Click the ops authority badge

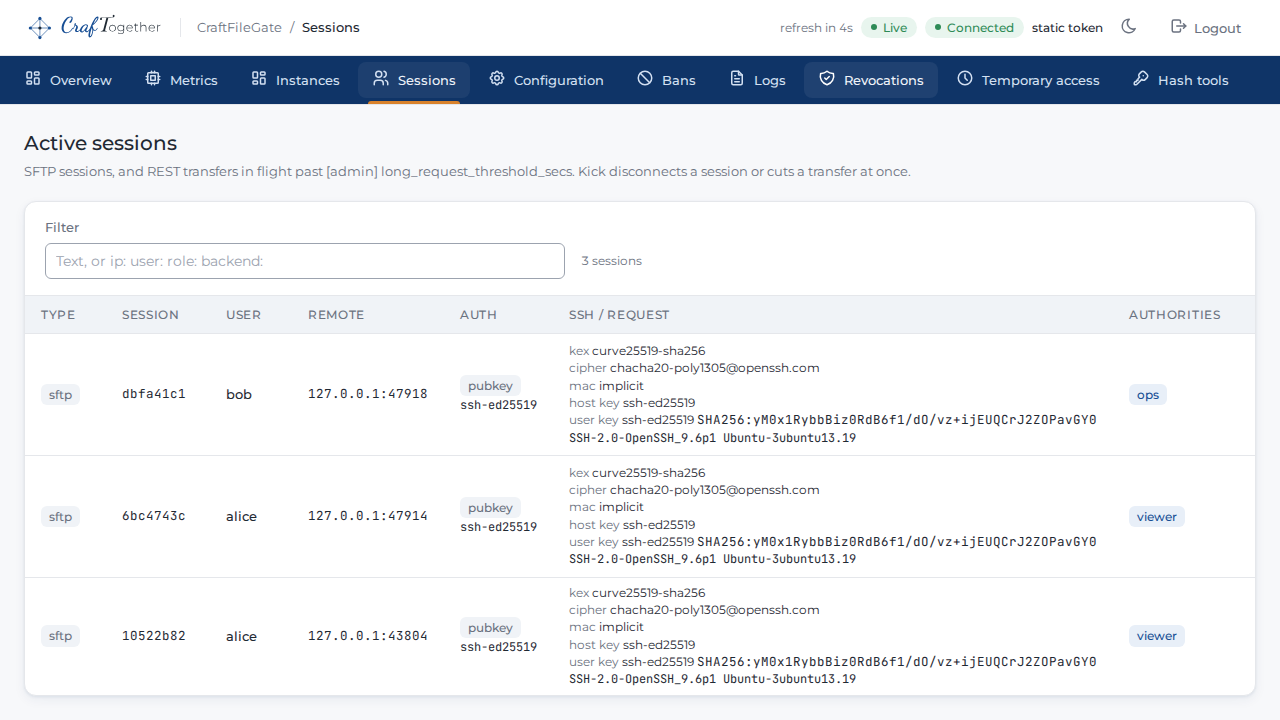(1148, 394)
